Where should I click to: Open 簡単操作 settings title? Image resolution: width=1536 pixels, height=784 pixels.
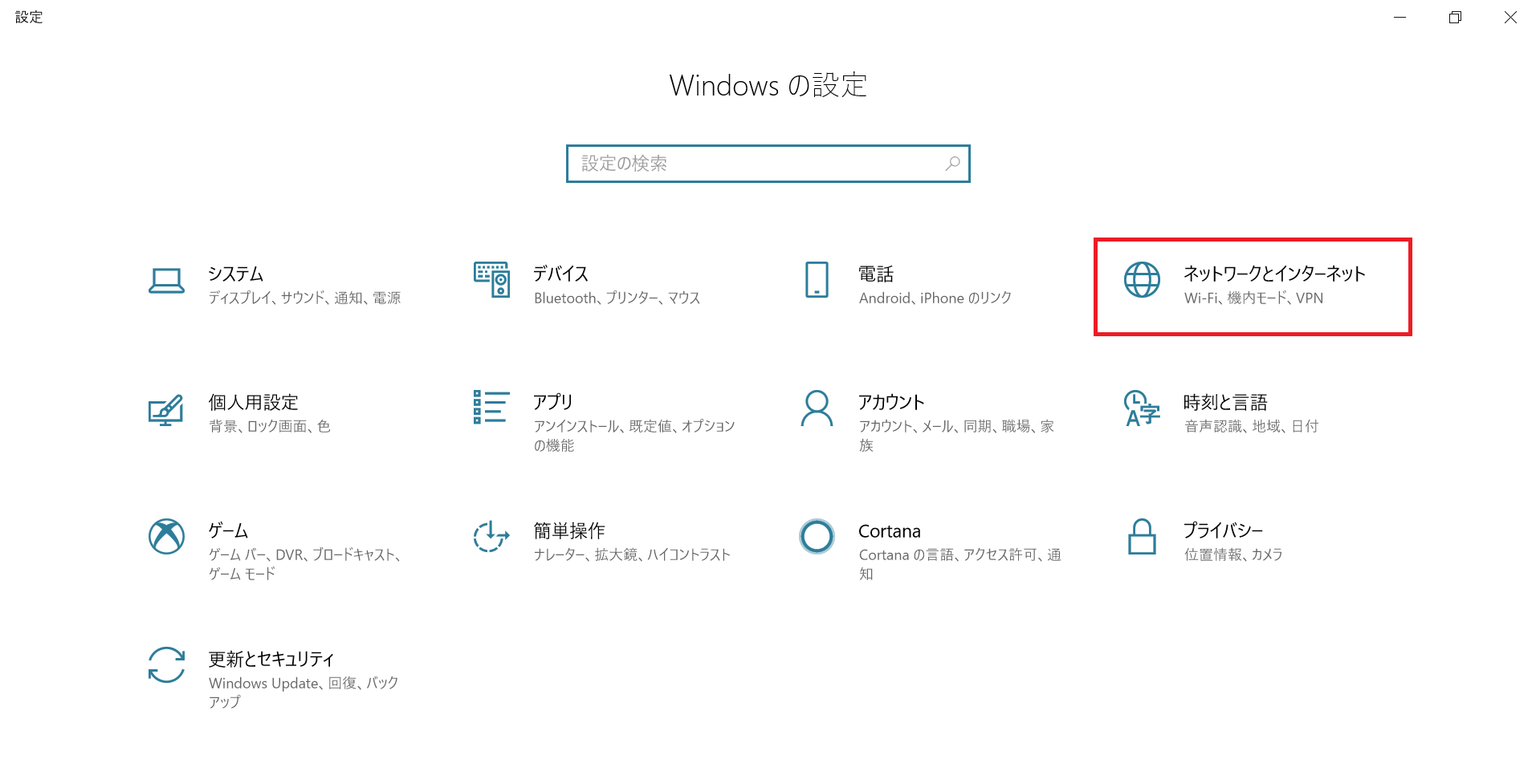pyautogui.click(x=569, y=530)
